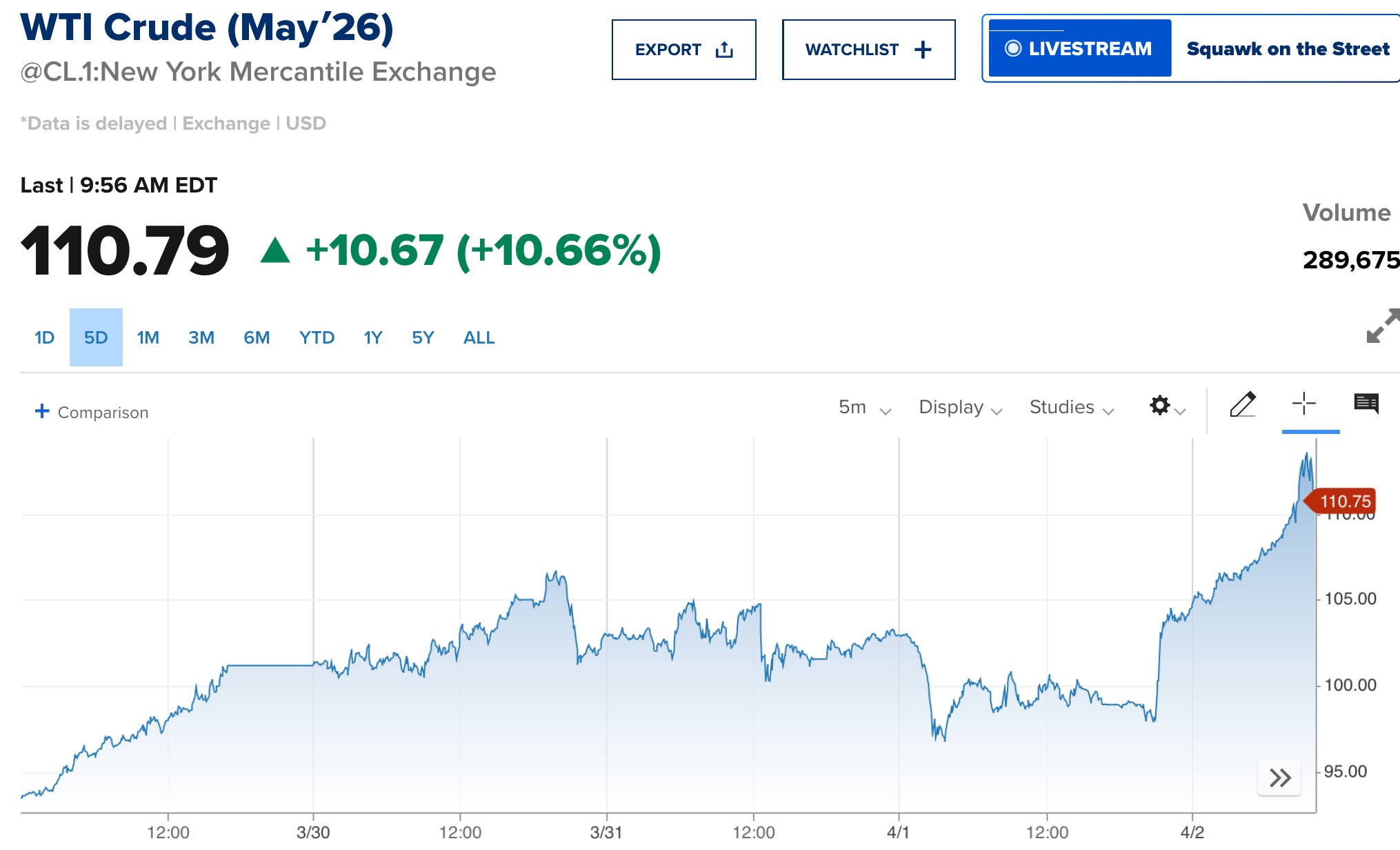The height and width of the screenshot is (850, 1400).
Task: Open the chart comments speech-bubble icon
Action: click(x=1366, y=404)
